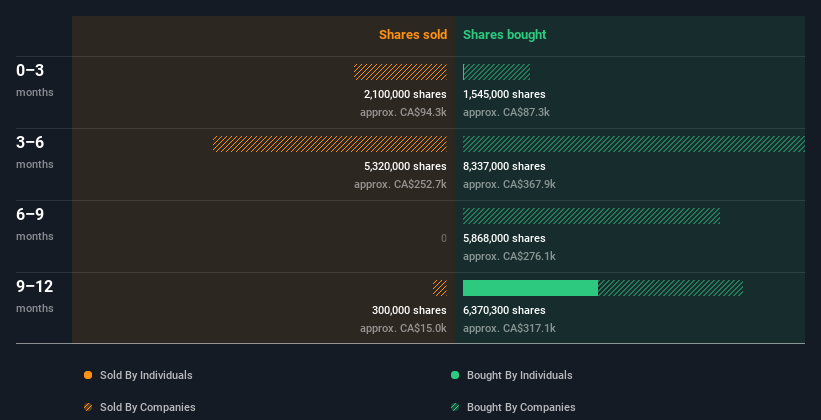Click the 0–3 months sold hatched bar

[401, 72]
